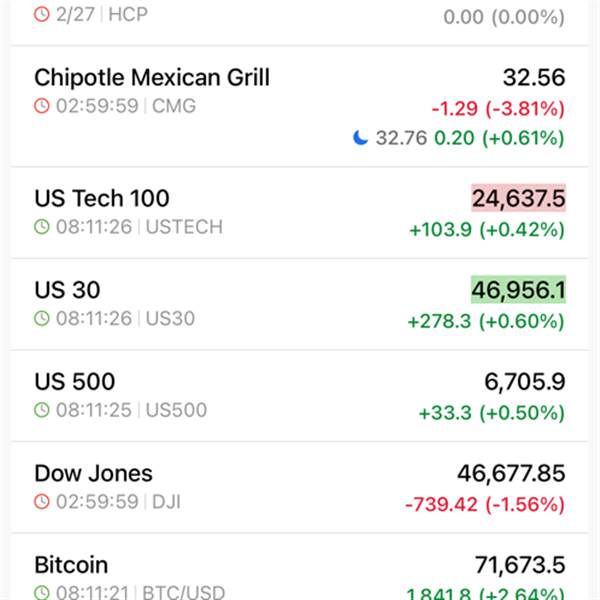The image size is (600, 600).
Task: Click the green-highlighted price 46,956.1
Action: pos(518,291)
